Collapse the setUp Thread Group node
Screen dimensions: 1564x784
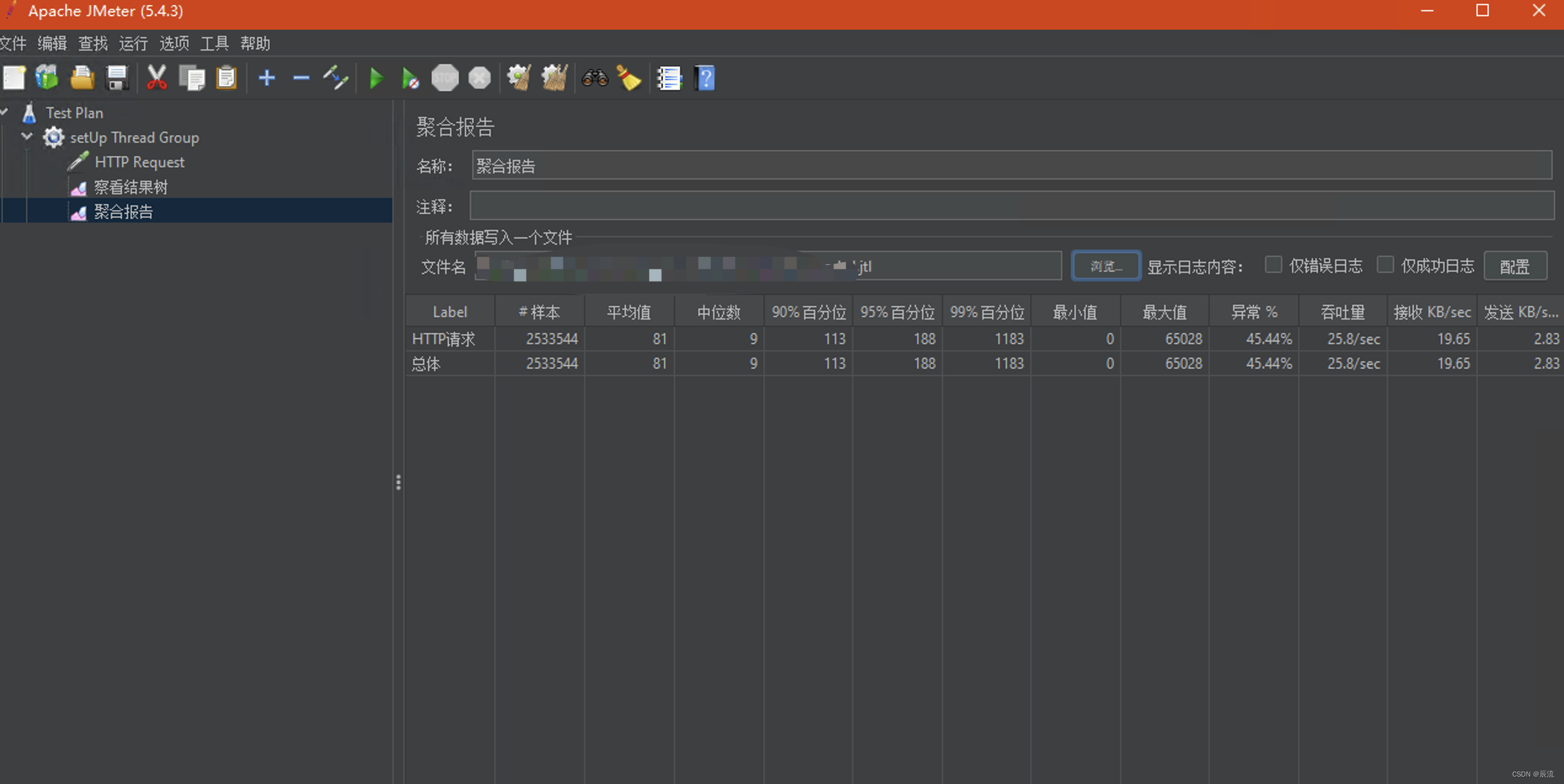pos(27,136)
